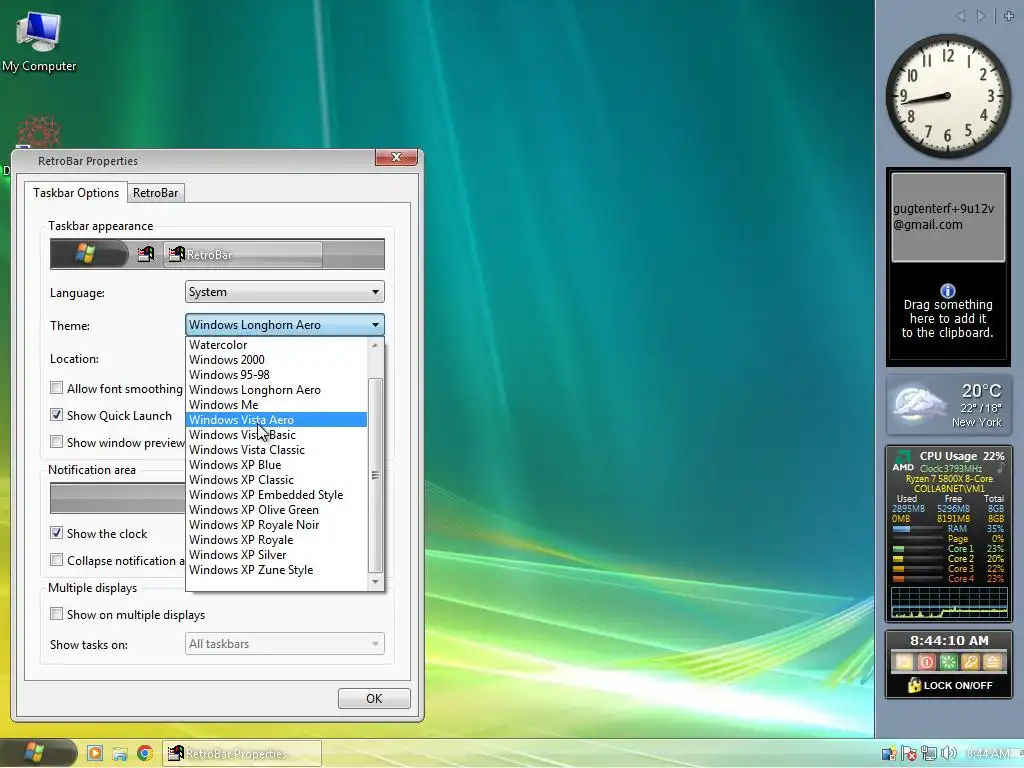Toggle Collapse notification area checkbox

[x=57, y=560]
